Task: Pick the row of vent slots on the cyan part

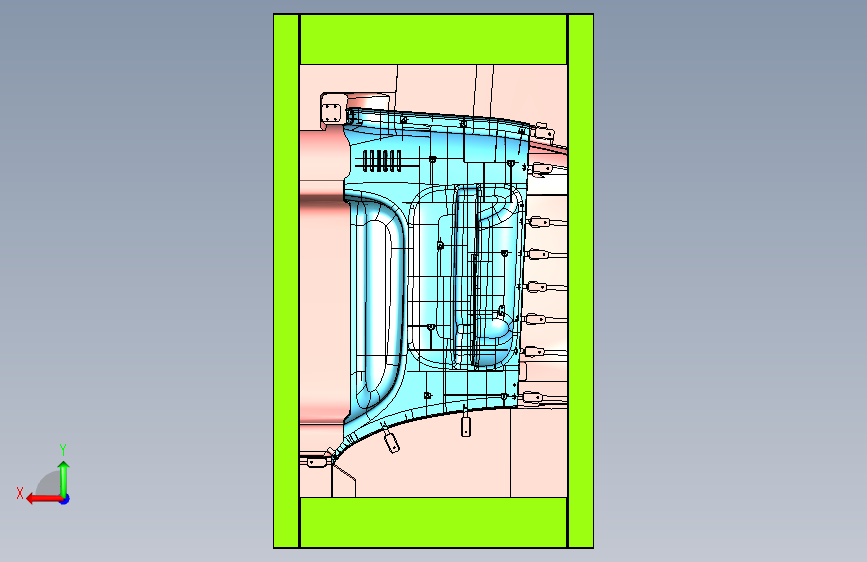Action: pyautogui.click(x=382, y=161)
